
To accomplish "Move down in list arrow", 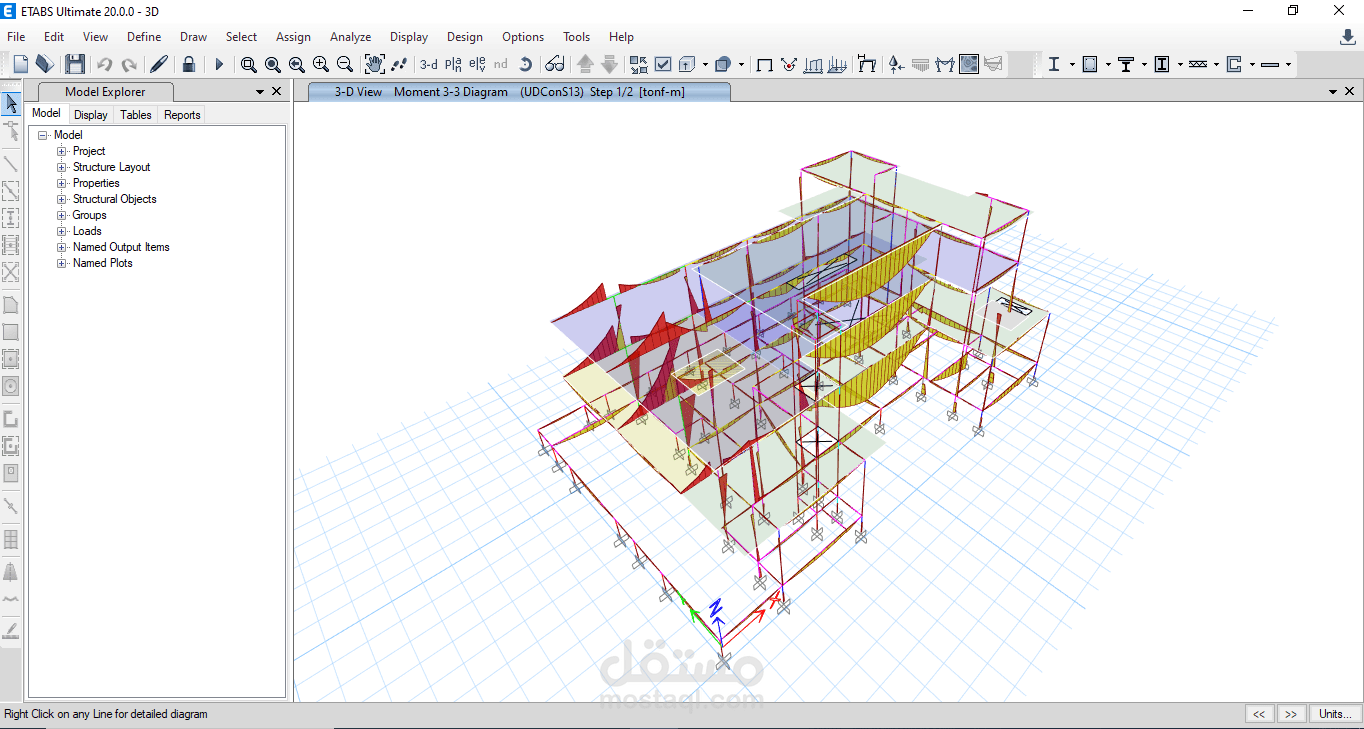I will pos(609,64).
